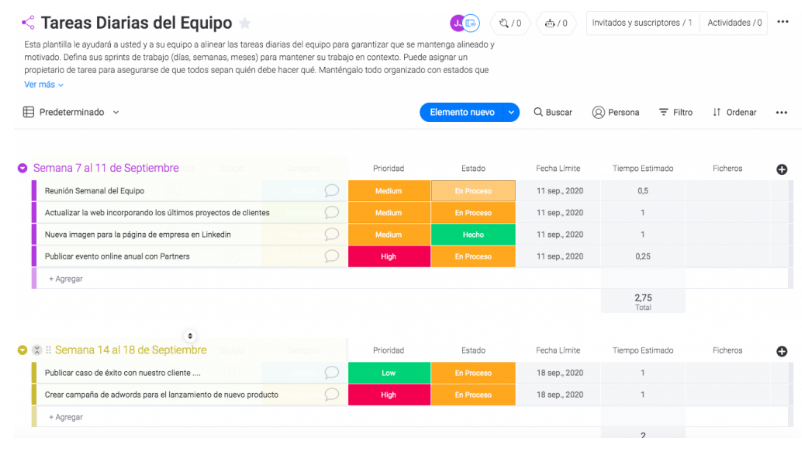
Task: Change the High priority cell for Publicar evento
Action: point(388,256)
